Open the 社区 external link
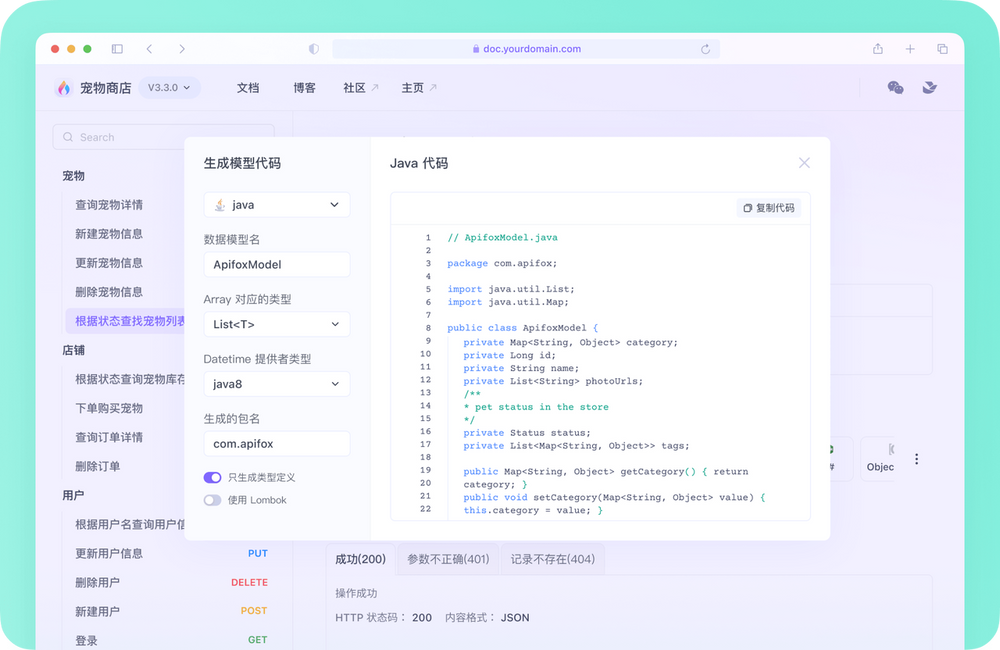This screenshot has width=1000, height=650. [361, 88]
